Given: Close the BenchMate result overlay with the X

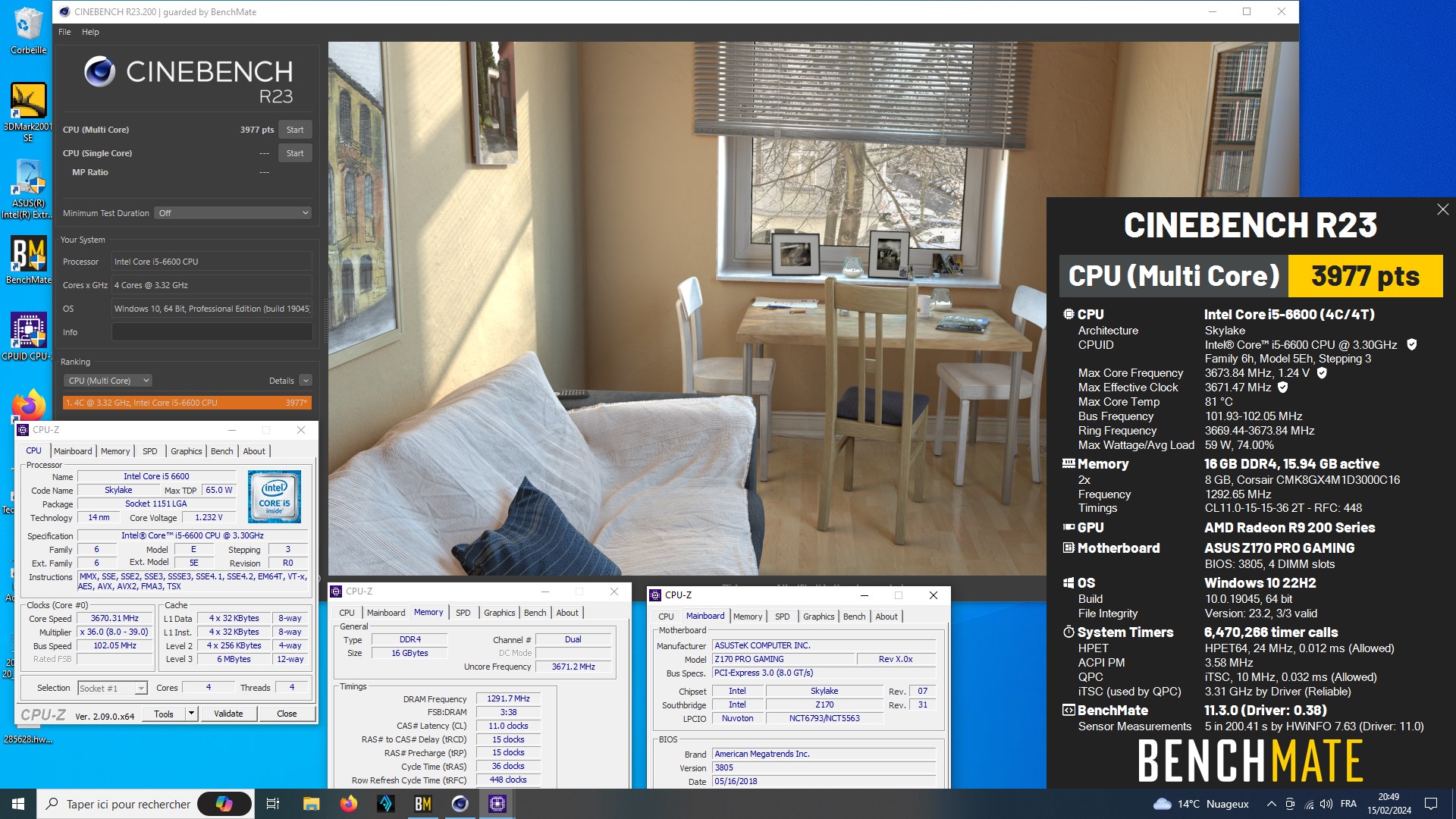Looking at the screenshot, I should (x=1442, y=209).
